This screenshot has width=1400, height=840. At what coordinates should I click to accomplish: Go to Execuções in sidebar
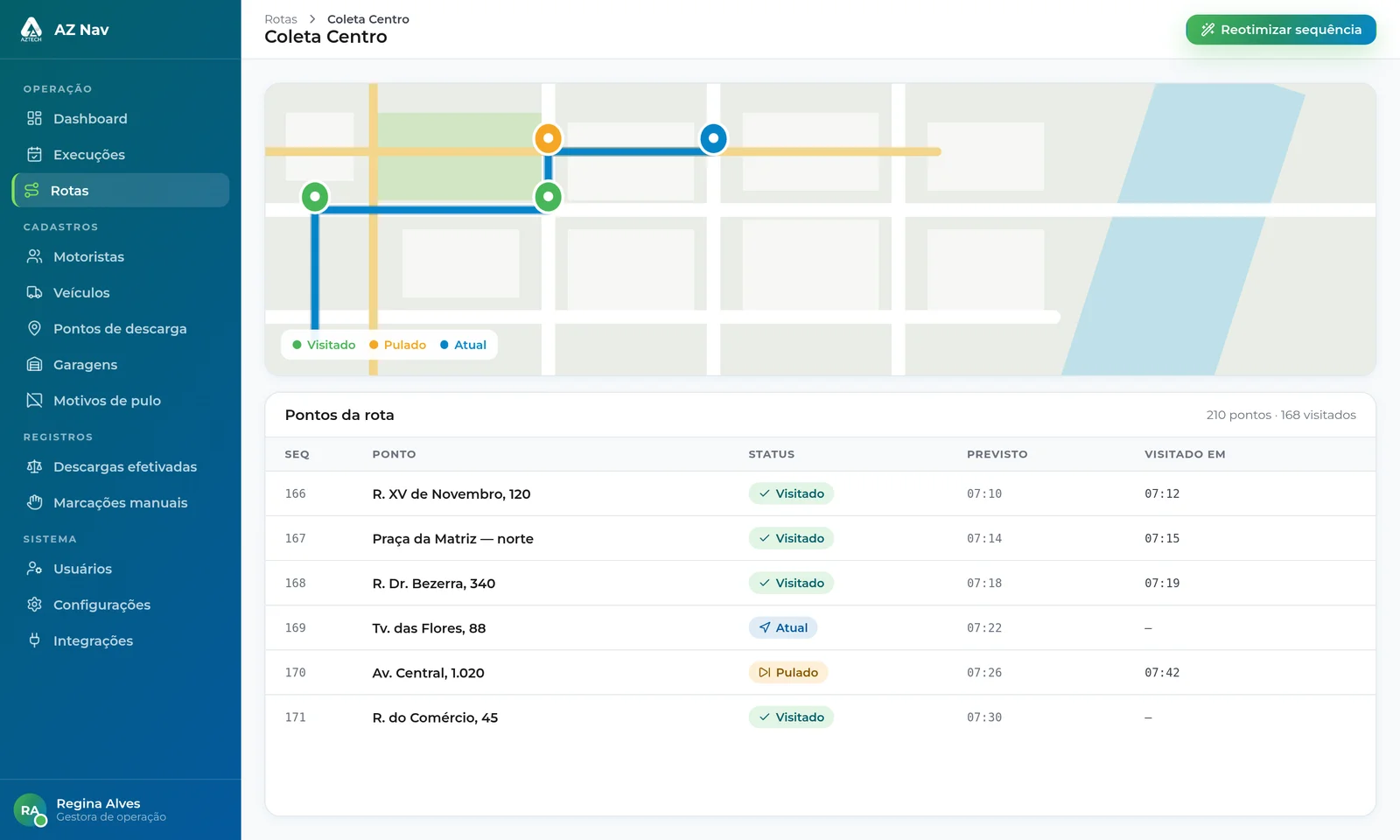coord(121,154)
